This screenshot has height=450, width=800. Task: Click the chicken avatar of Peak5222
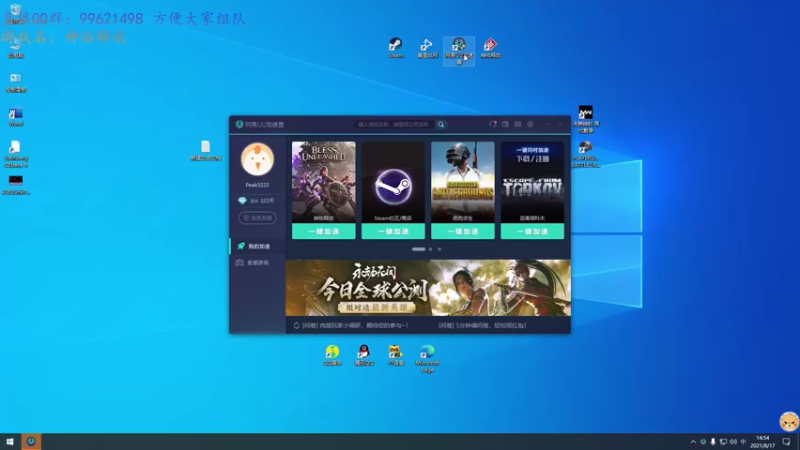point(257,159)
